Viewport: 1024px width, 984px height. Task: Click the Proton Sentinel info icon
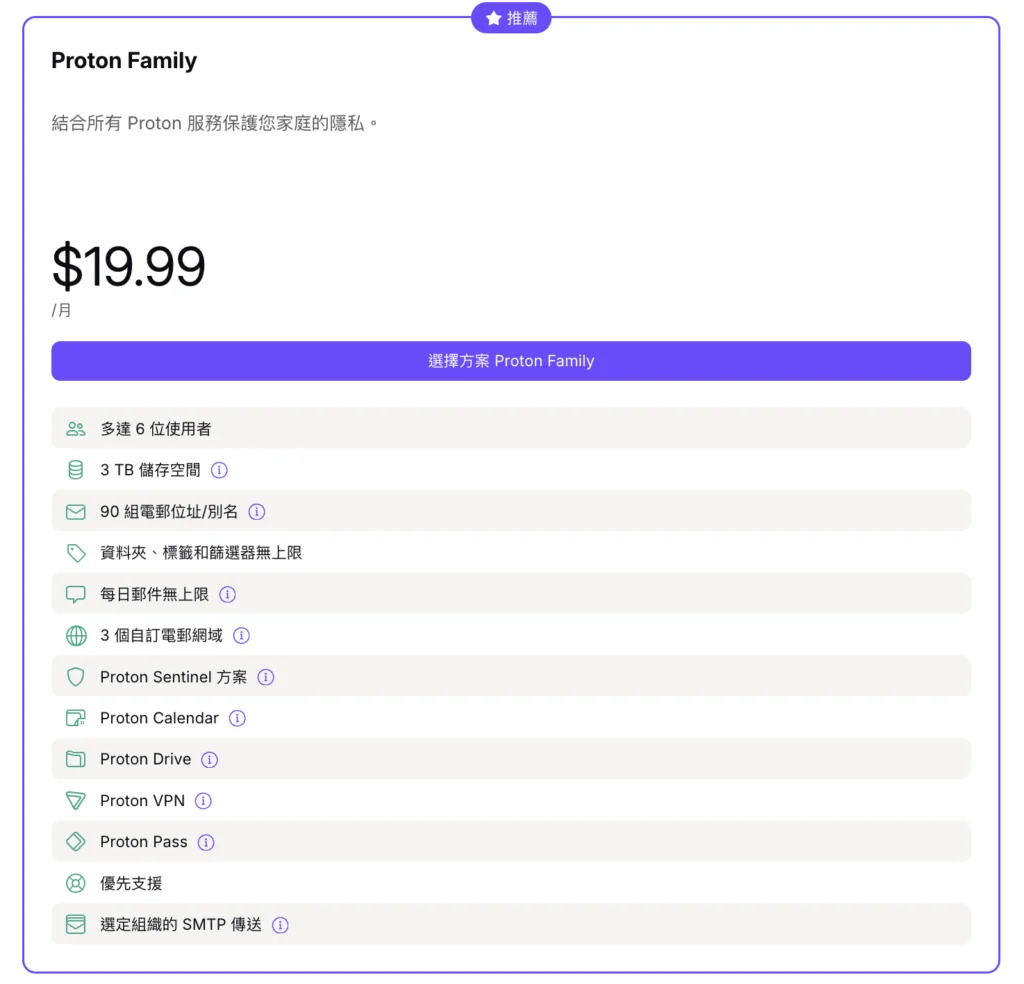tap(266, 677)
